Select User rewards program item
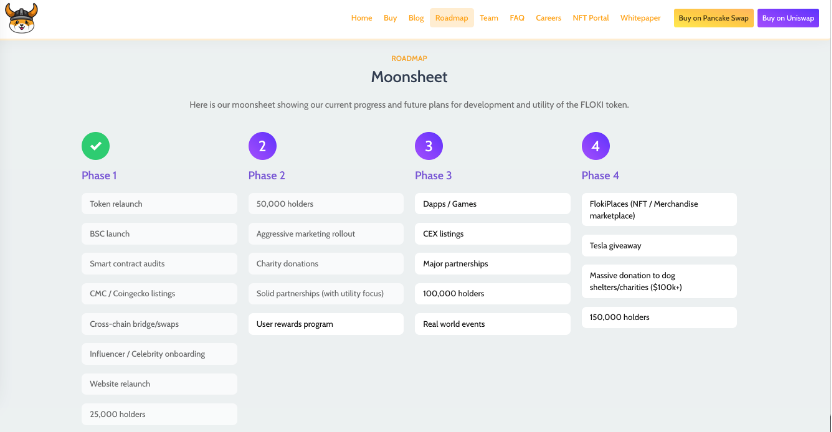Screen dimensions: 832x432 point(326,324)
